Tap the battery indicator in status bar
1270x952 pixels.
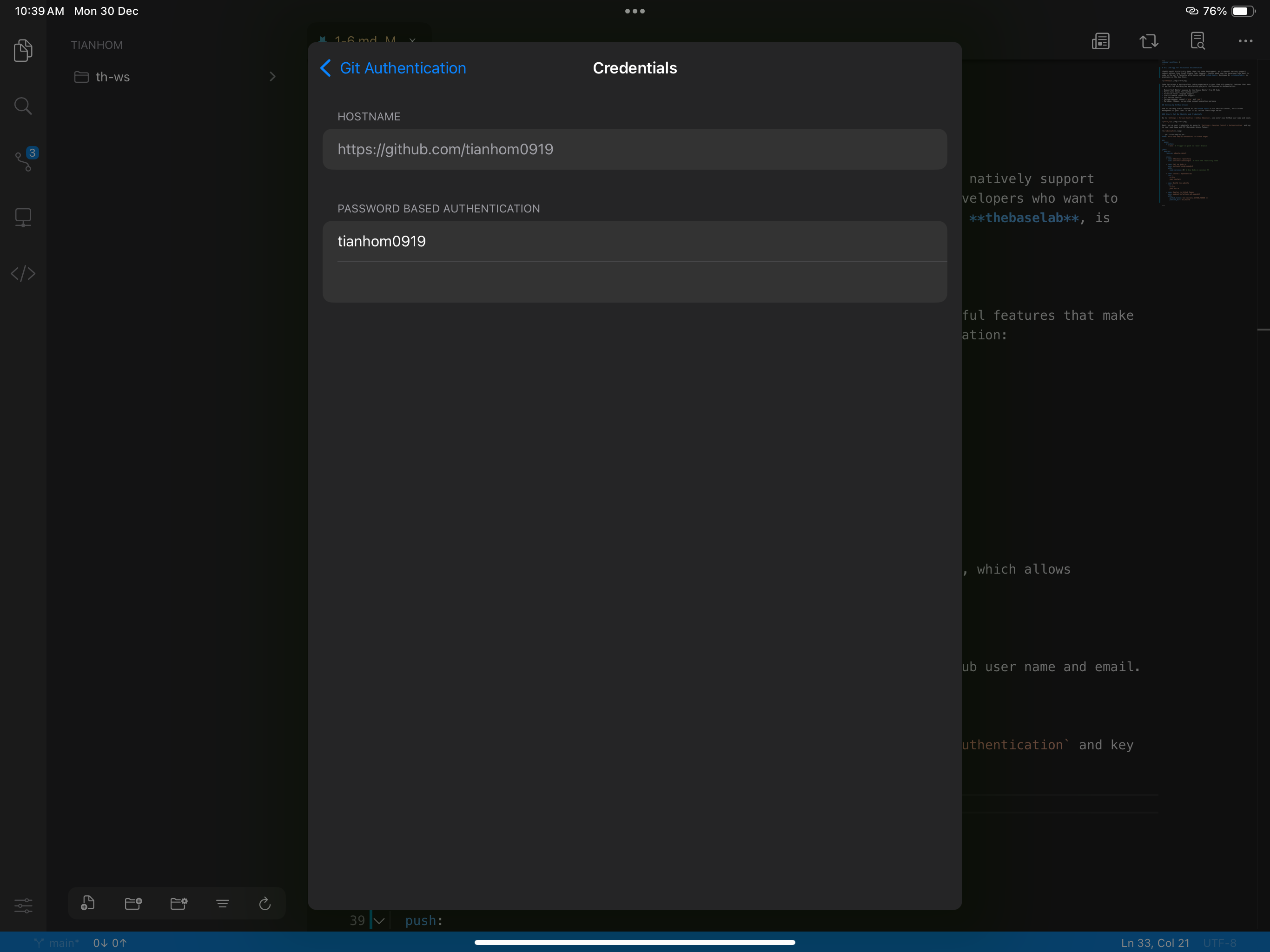click(1243, 11)
